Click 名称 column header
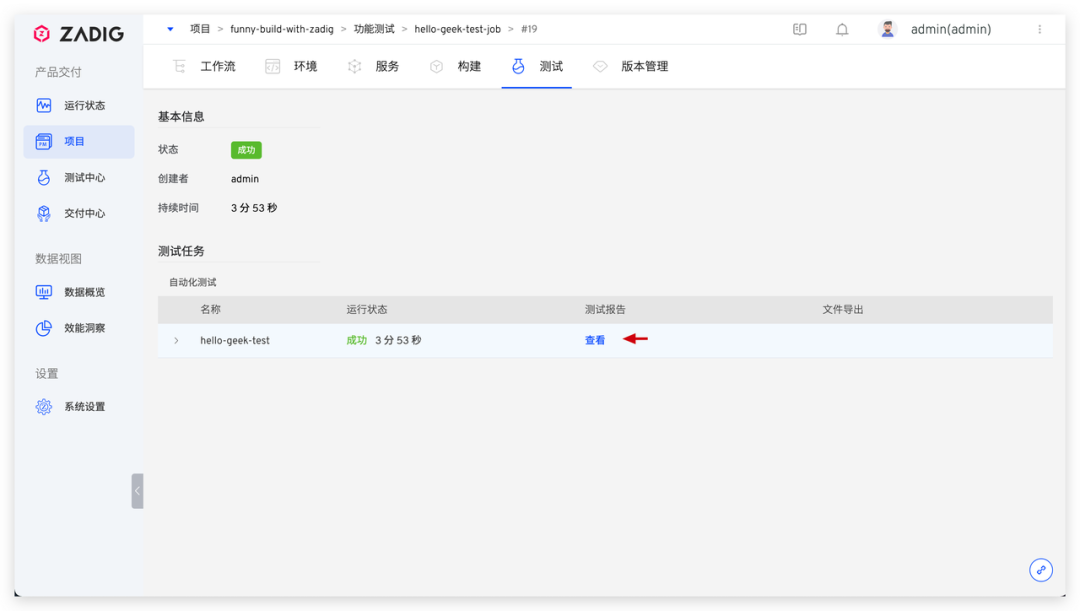Viewport: 1080px width, 611px height. 210,309
